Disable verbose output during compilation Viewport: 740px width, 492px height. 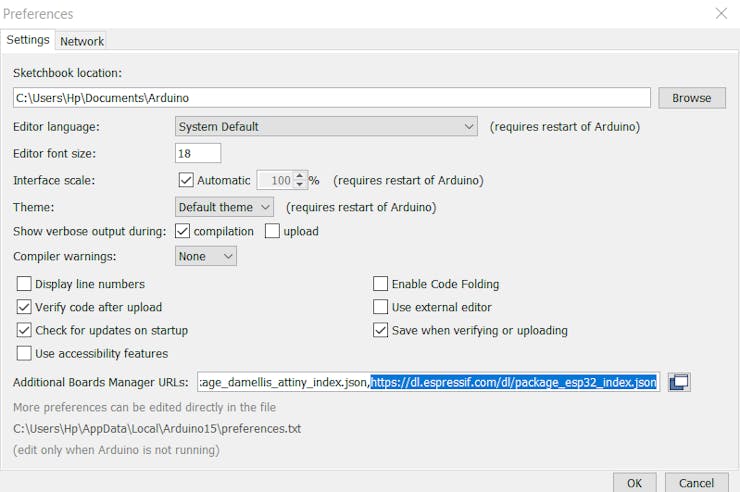(x=182, y=231)
